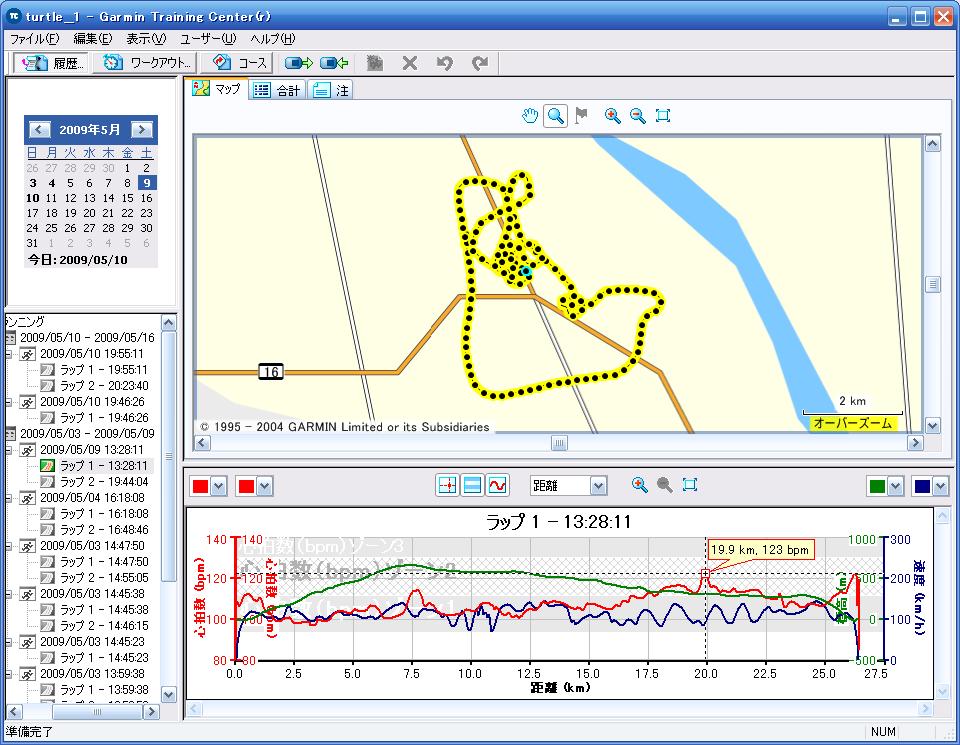Select the magnifier zoom tool above map
The image size is (960, 745).
[555, 116]
